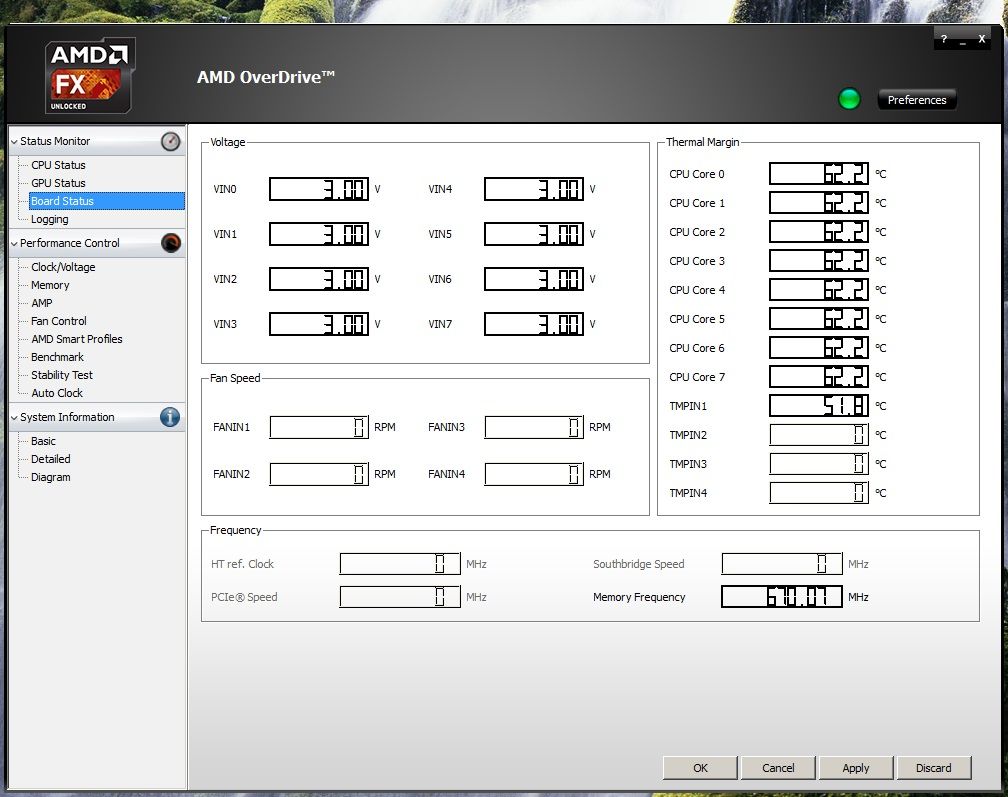Open the Clock/Voltage page
1008x797 pixels.
(x=63, y=267)
